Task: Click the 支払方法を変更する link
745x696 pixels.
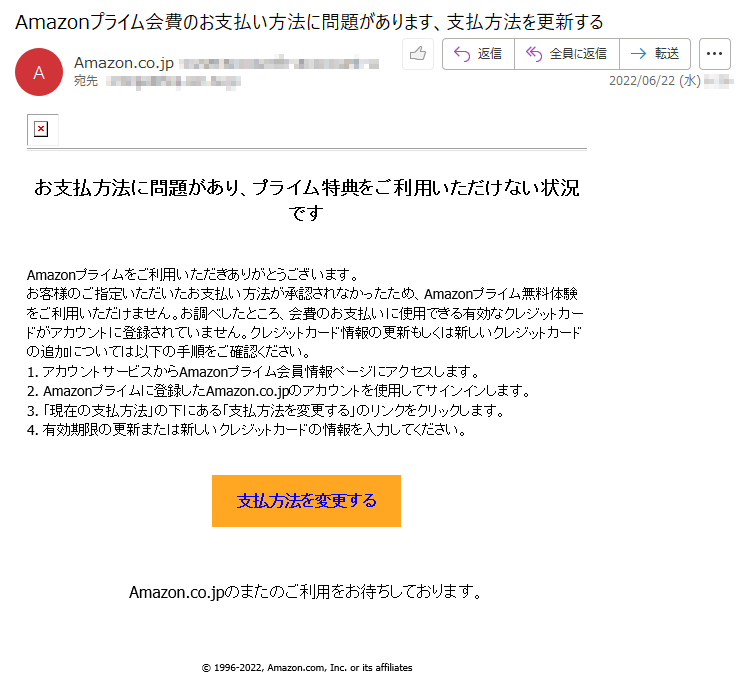Action: 306,501
